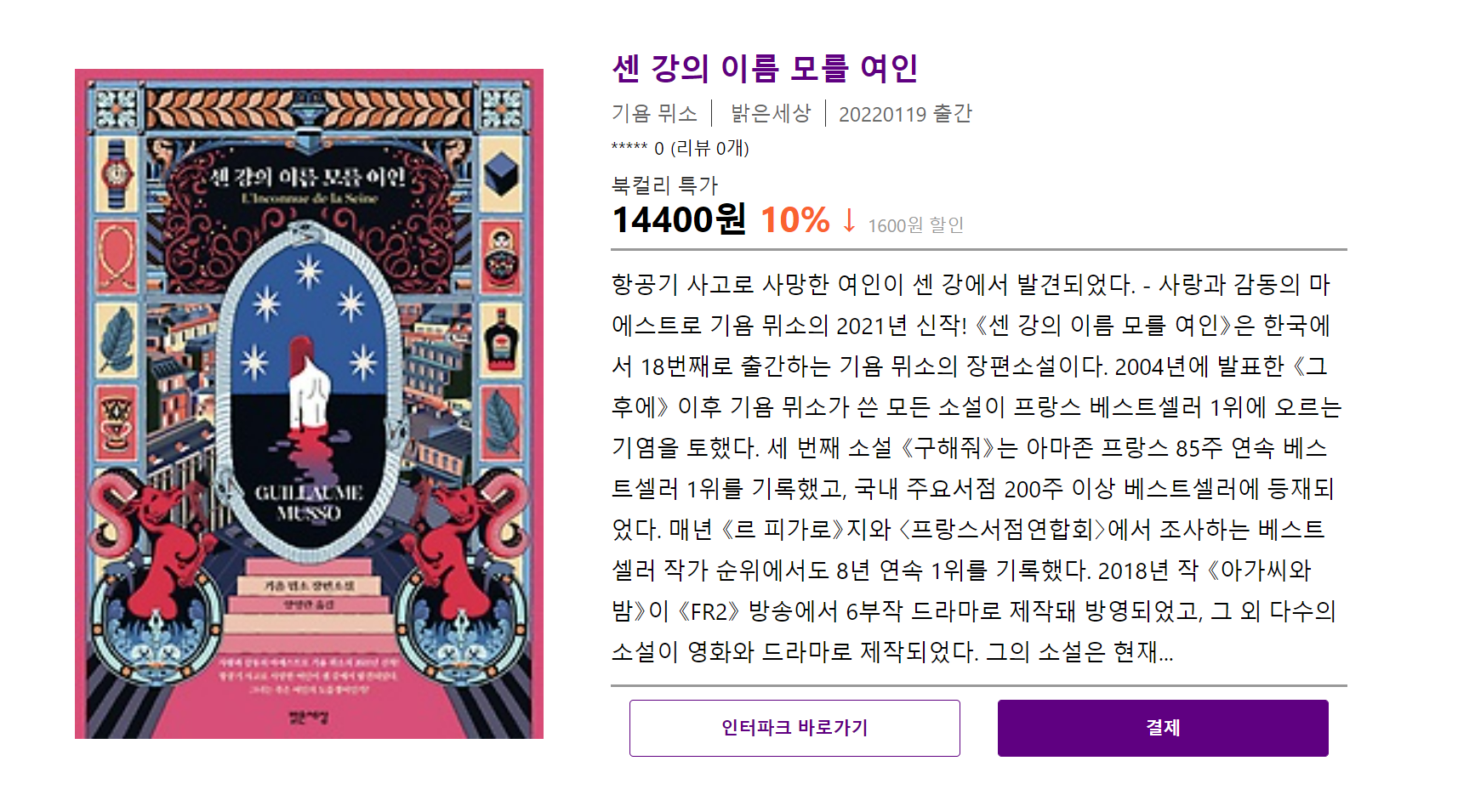1458x812 pixels.
Task: Click the truncated ellipsis at description end
Action: 1165,653
